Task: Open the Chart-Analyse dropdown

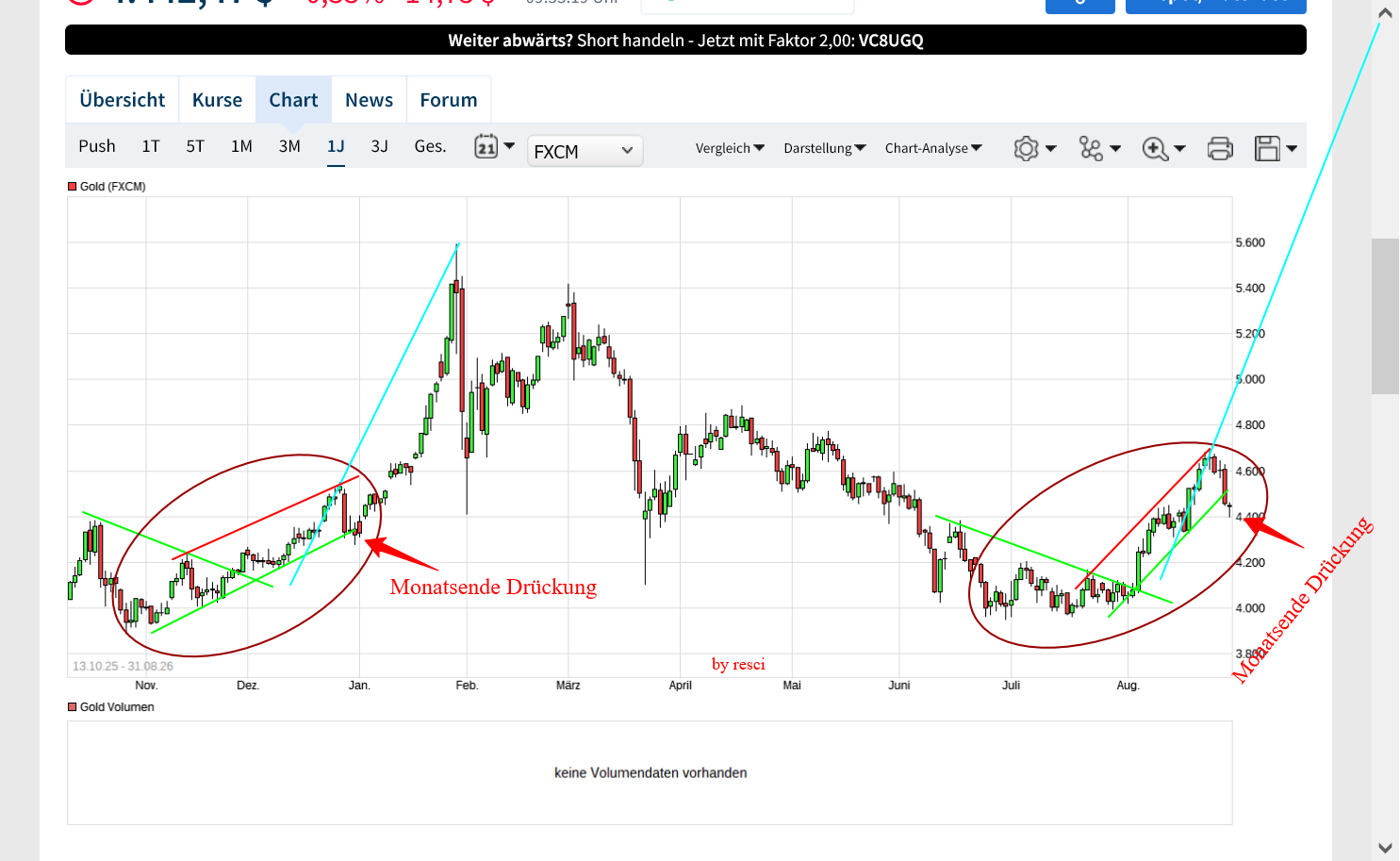Action: pos(933,148)
